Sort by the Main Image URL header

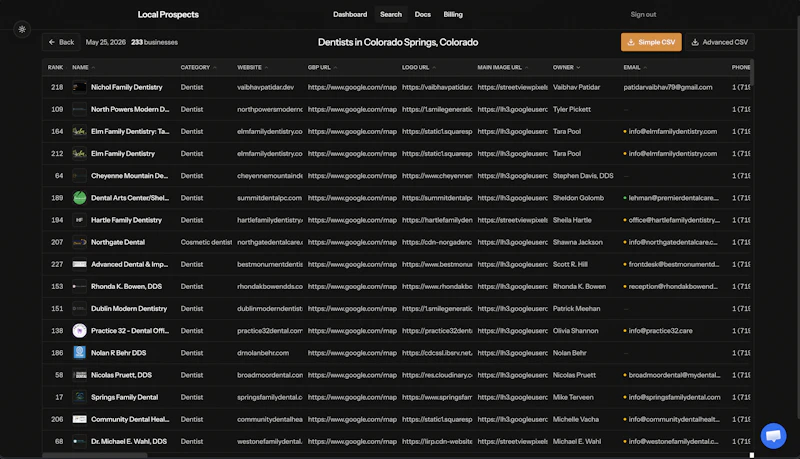point(503,67)
